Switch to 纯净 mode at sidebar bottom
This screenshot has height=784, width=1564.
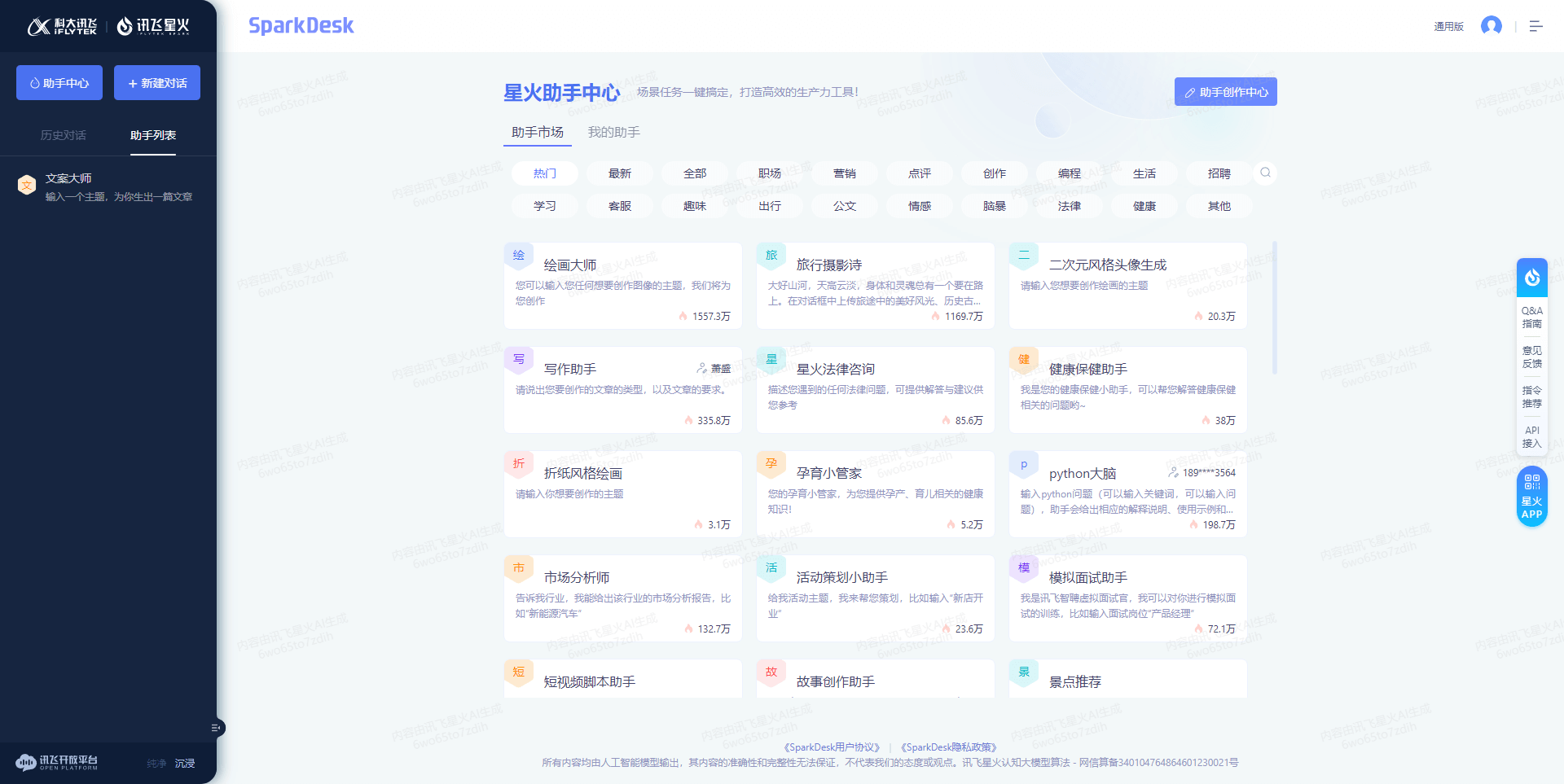(x=156, y=764)
